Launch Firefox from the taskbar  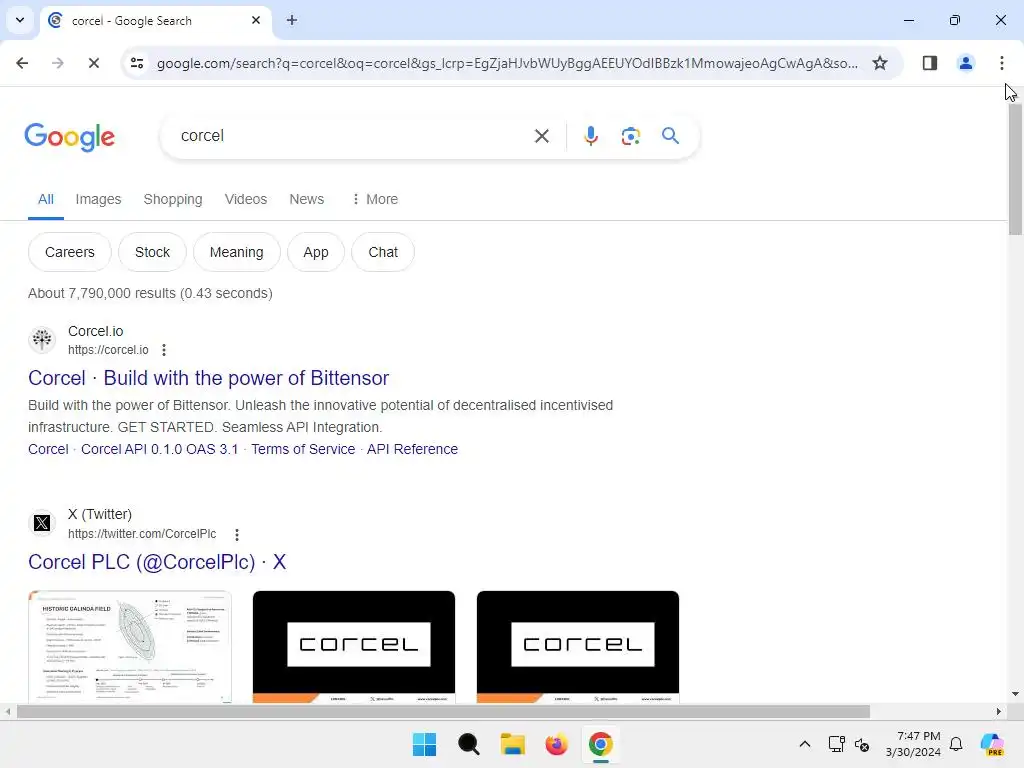pos(556,744)
